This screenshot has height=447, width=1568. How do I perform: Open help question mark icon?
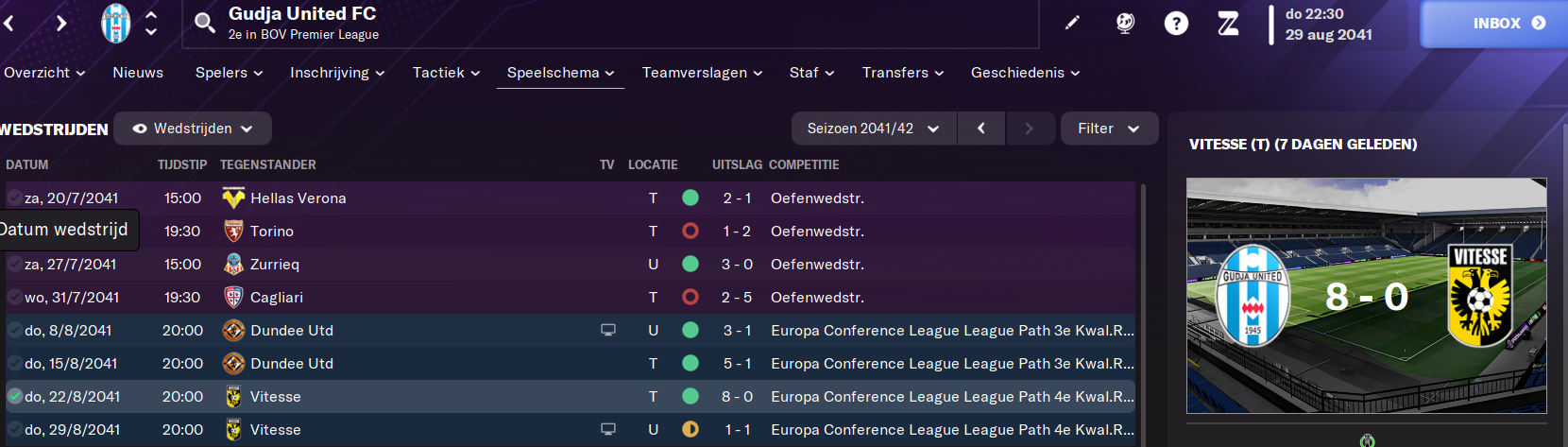[x=1176, y=24]
